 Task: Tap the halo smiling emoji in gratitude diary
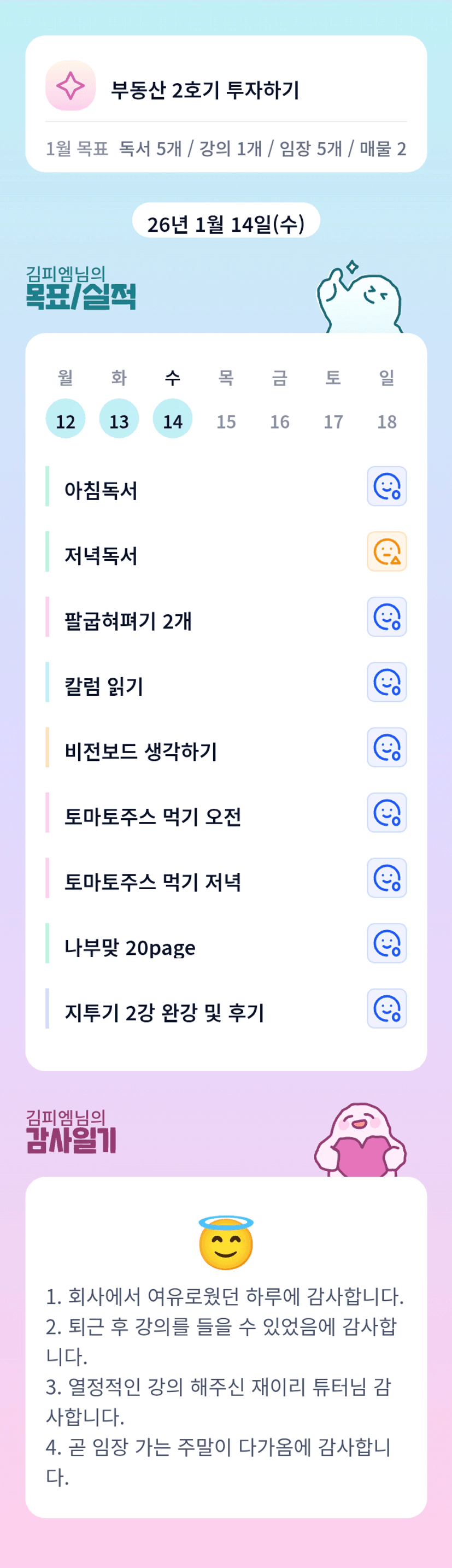(x=226, y=1242)
